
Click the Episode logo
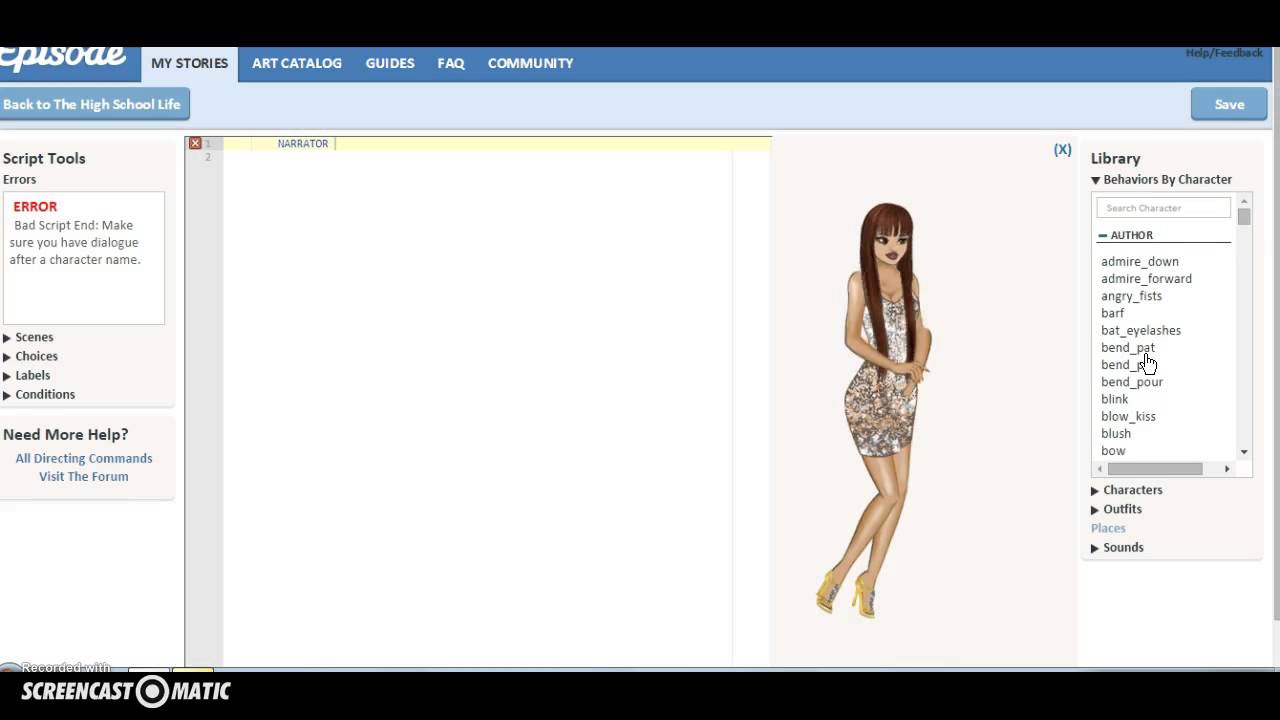[x=62, y=58]
